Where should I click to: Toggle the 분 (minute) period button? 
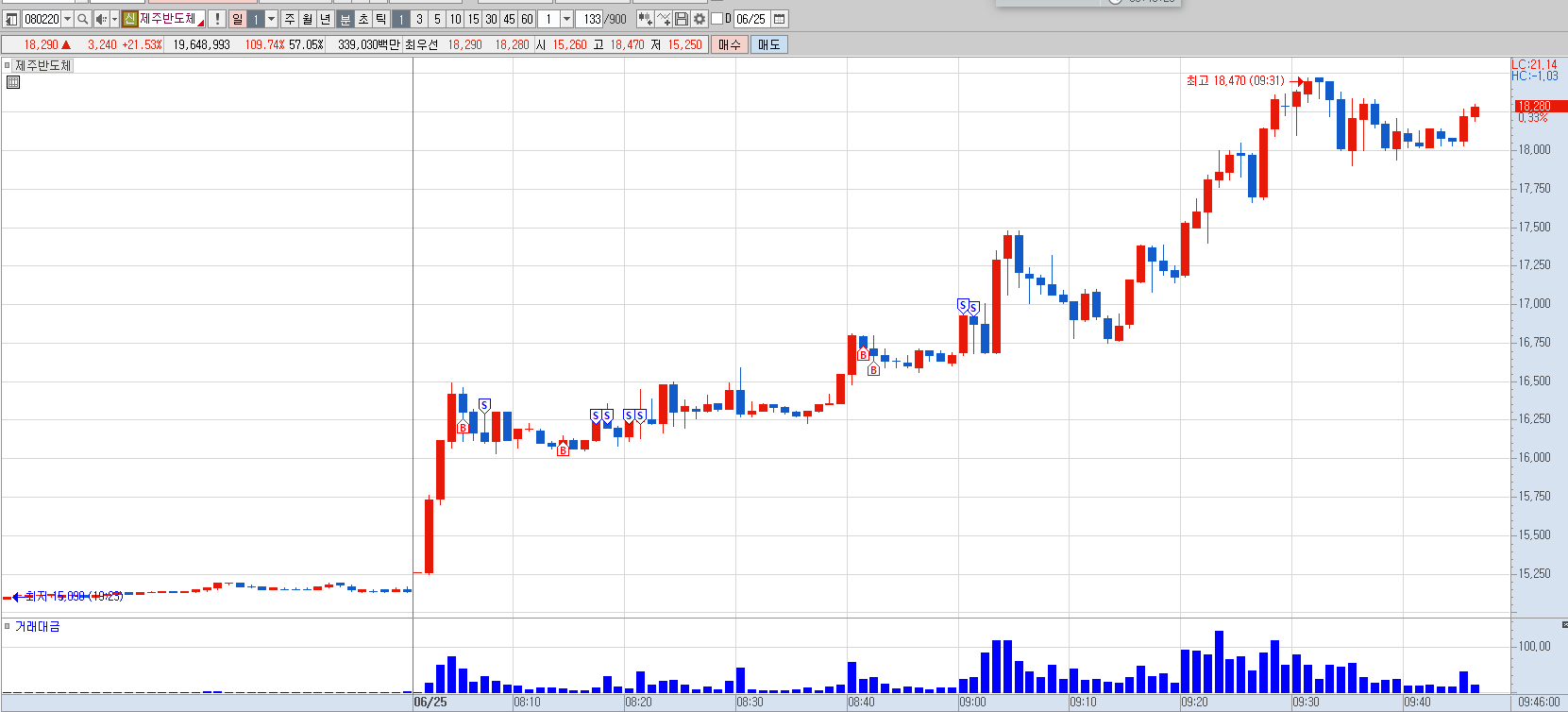pyautogui.click(x=345, y=19)
